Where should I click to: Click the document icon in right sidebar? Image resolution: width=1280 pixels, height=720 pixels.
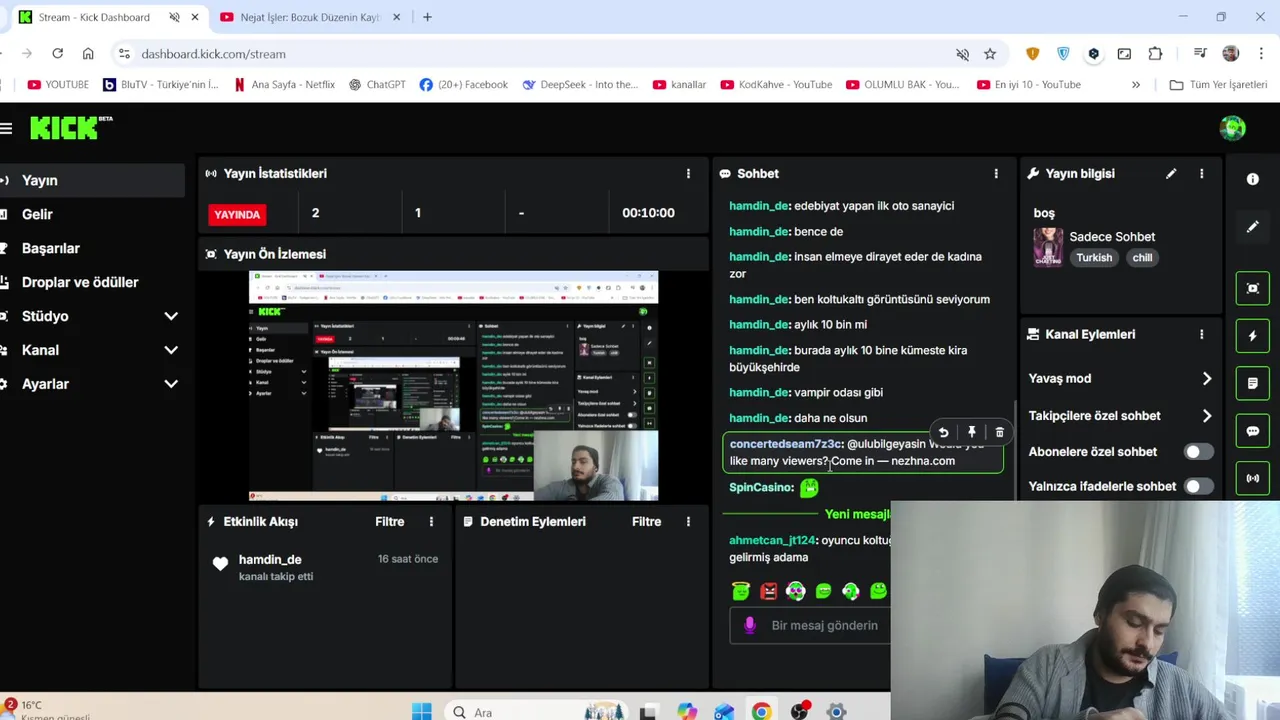[x=1253, y=383]
